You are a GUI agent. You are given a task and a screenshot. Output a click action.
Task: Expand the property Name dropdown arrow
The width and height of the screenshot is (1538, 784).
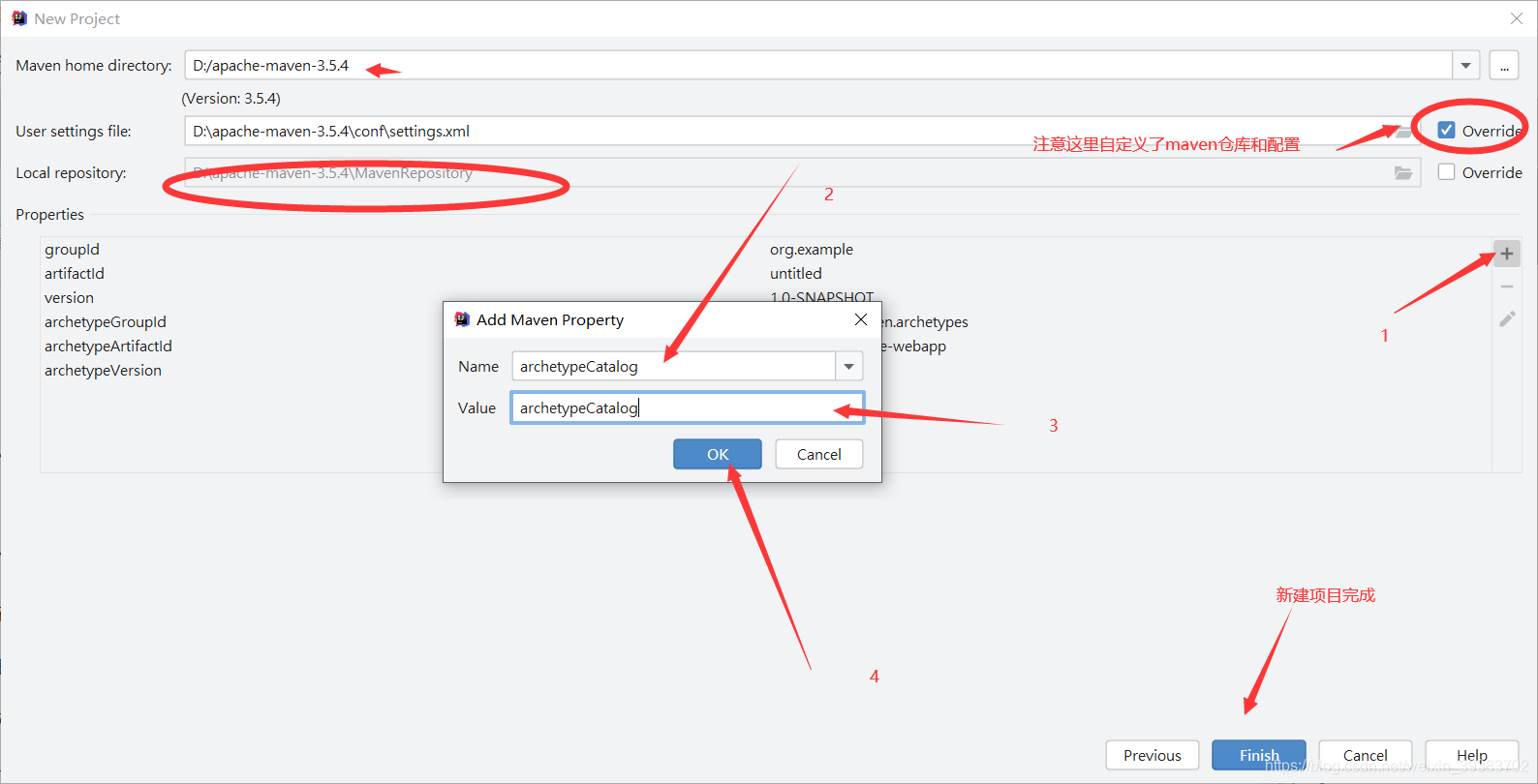point(848,366)
